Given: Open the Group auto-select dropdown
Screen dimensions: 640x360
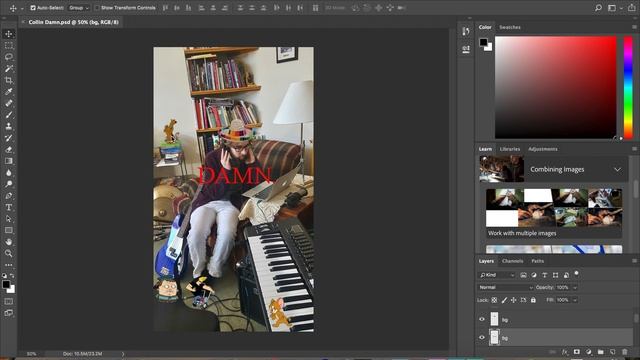Looking at the screenshot, I should pyautogui.click(x=79, y=8).
